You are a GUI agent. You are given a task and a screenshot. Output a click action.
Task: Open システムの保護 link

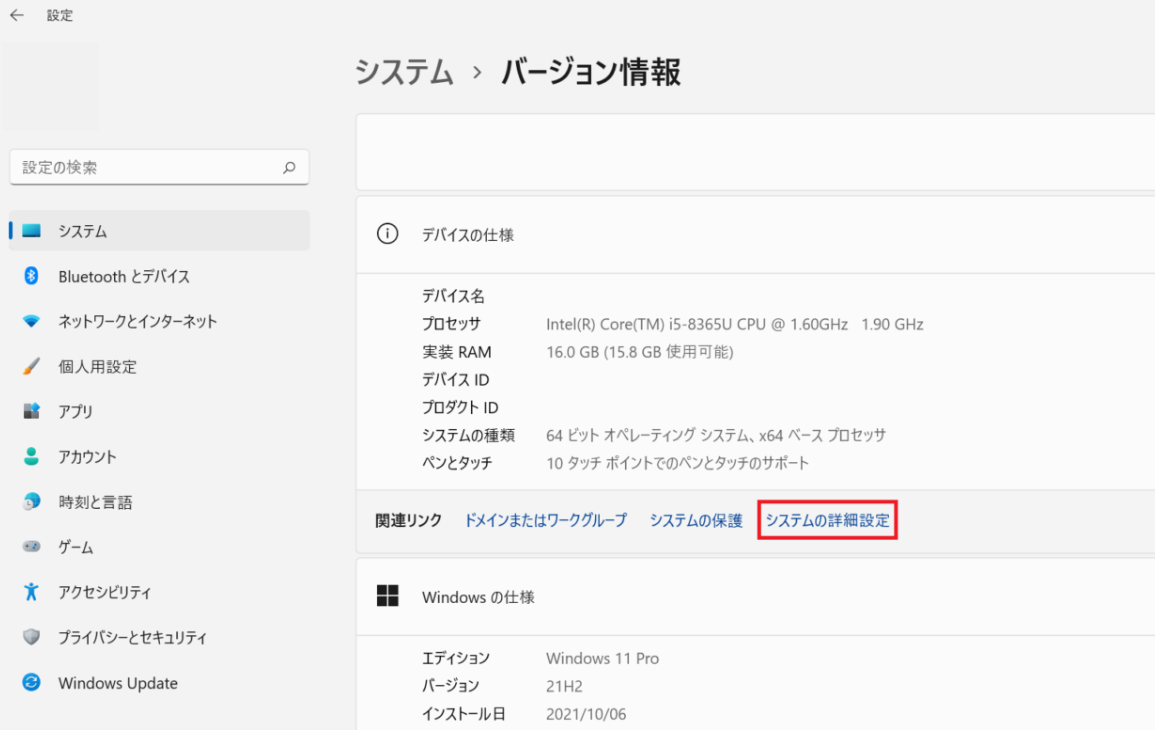click(x=695, y=520)
